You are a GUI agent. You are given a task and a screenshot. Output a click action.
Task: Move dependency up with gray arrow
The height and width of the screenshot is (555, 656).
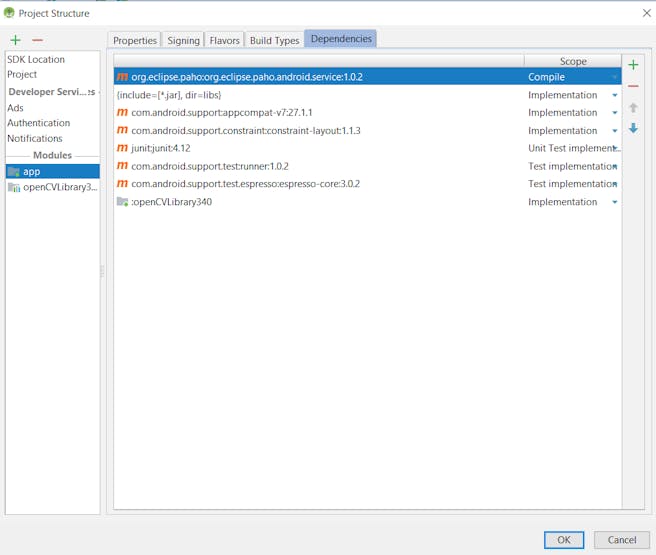(633, 107)
